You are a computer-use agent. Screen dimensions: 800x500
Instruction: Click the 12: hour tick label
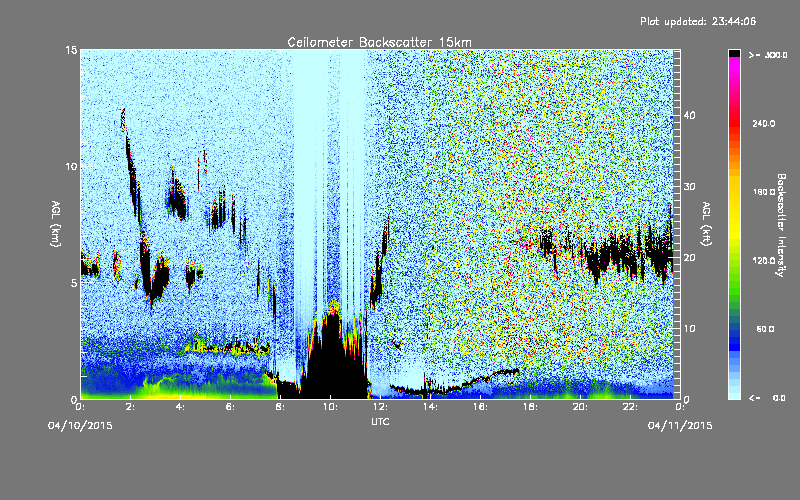(x=381, y=407)
